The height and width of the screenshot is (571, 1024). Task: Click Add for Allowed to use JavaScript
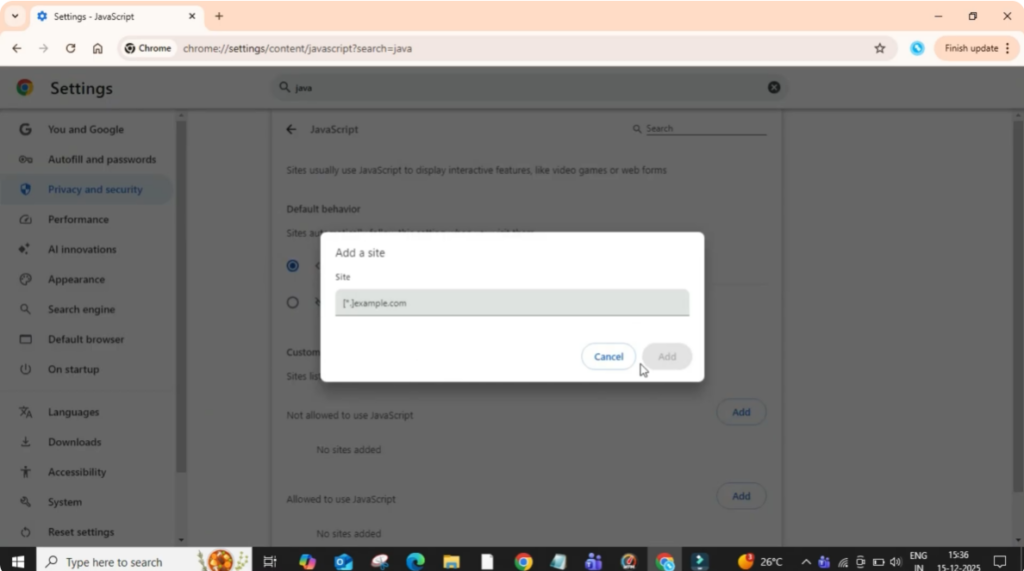click(741, 497)
